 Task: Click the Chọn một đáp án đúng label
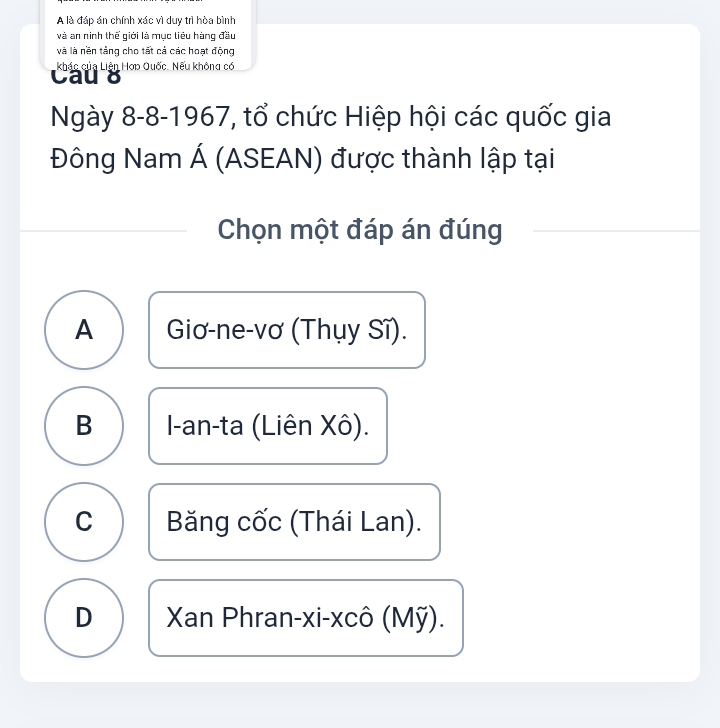tap(360, 230)
